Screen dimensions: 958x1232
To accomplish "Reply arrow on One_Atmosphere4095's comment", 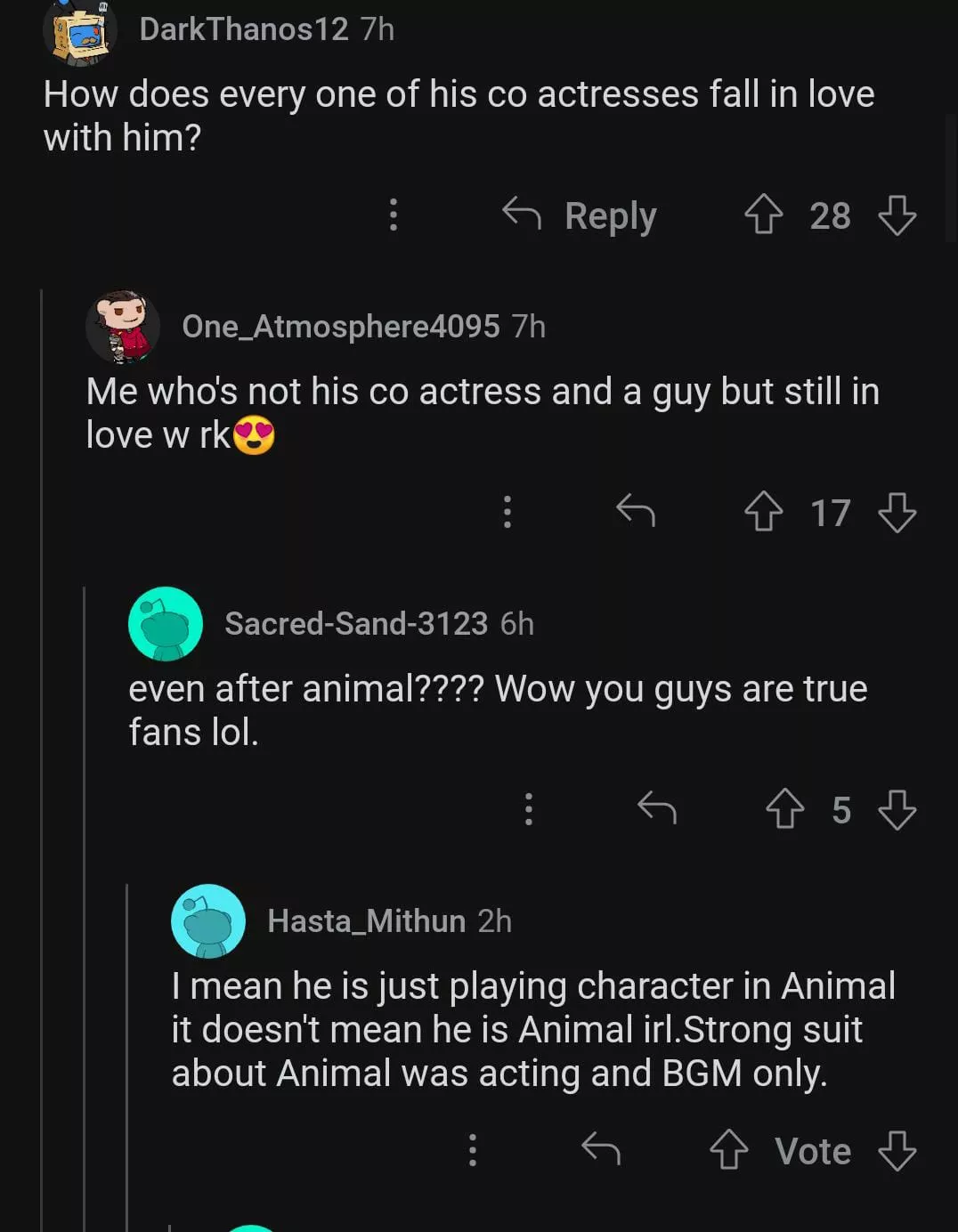I will (636, 512).
